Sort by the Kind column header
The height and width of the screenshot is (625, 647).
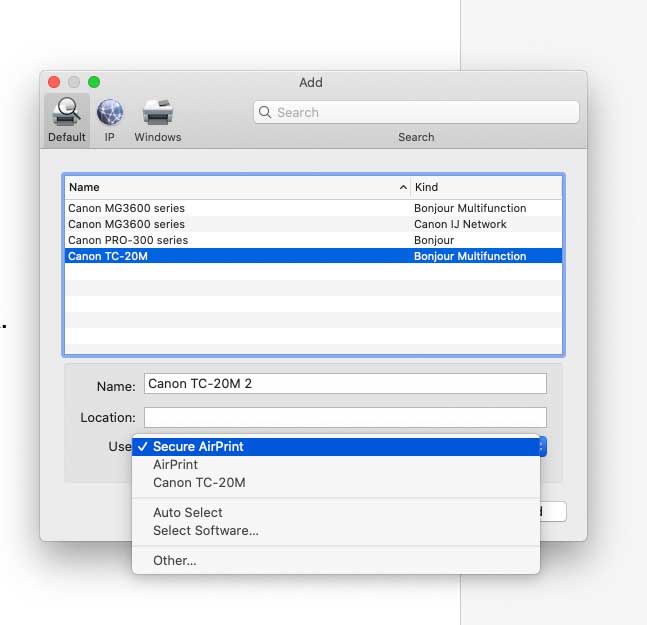[486, 187]
